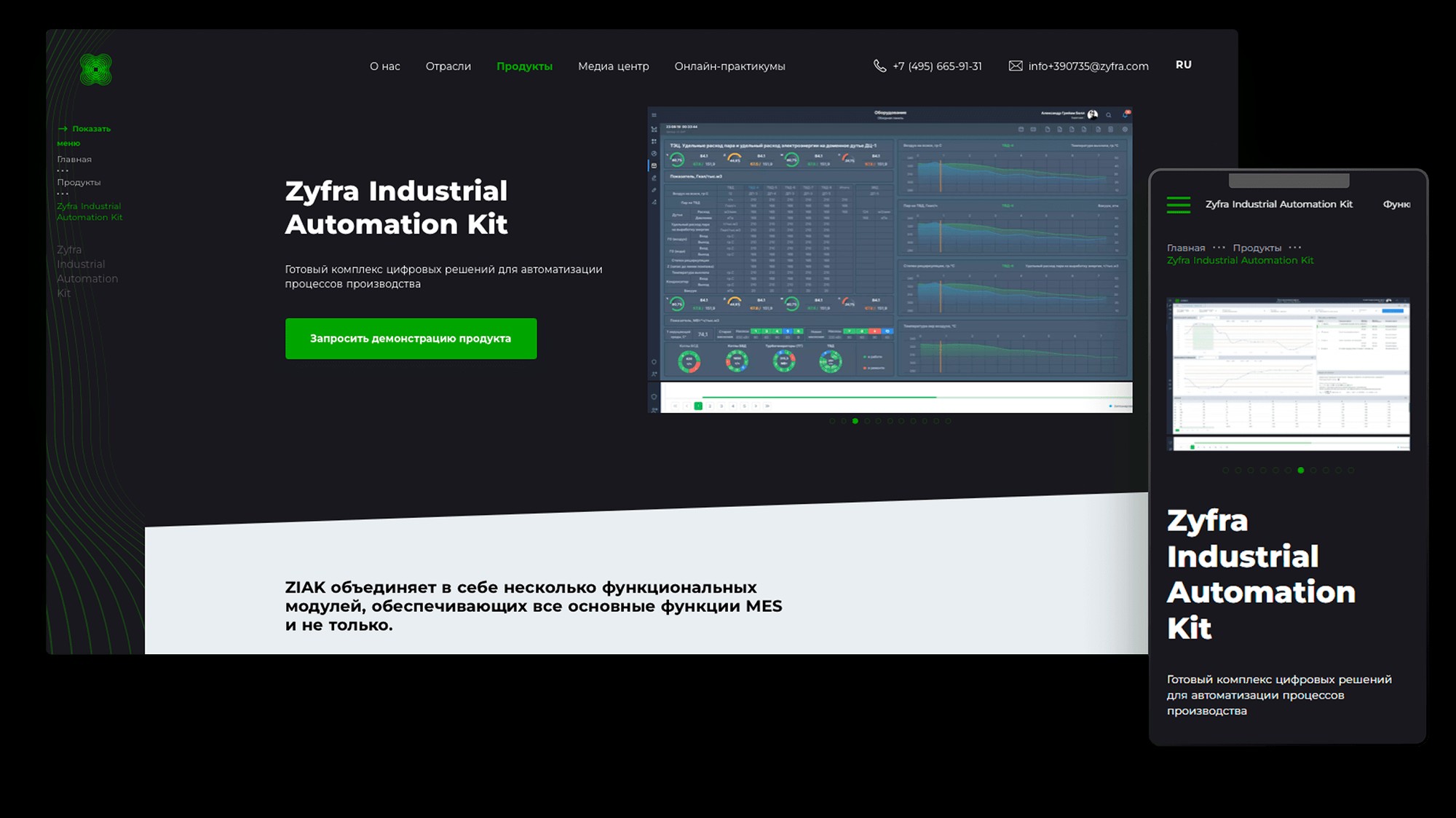1456x818 pixels.
Task: Click the ZIAK объединяет в себе paragraph heading
Action: (534, 606)
